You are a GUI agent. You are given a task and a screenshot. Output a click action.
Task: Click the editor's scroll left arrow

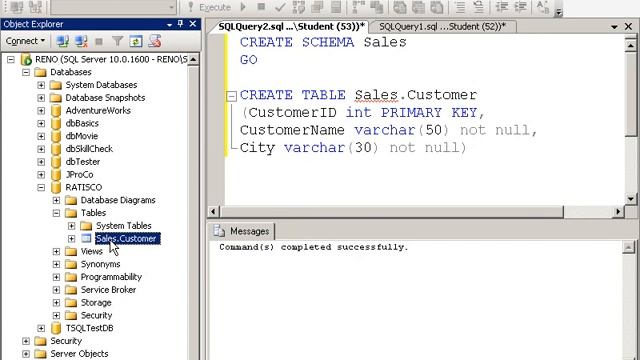(x=213, y=212)
